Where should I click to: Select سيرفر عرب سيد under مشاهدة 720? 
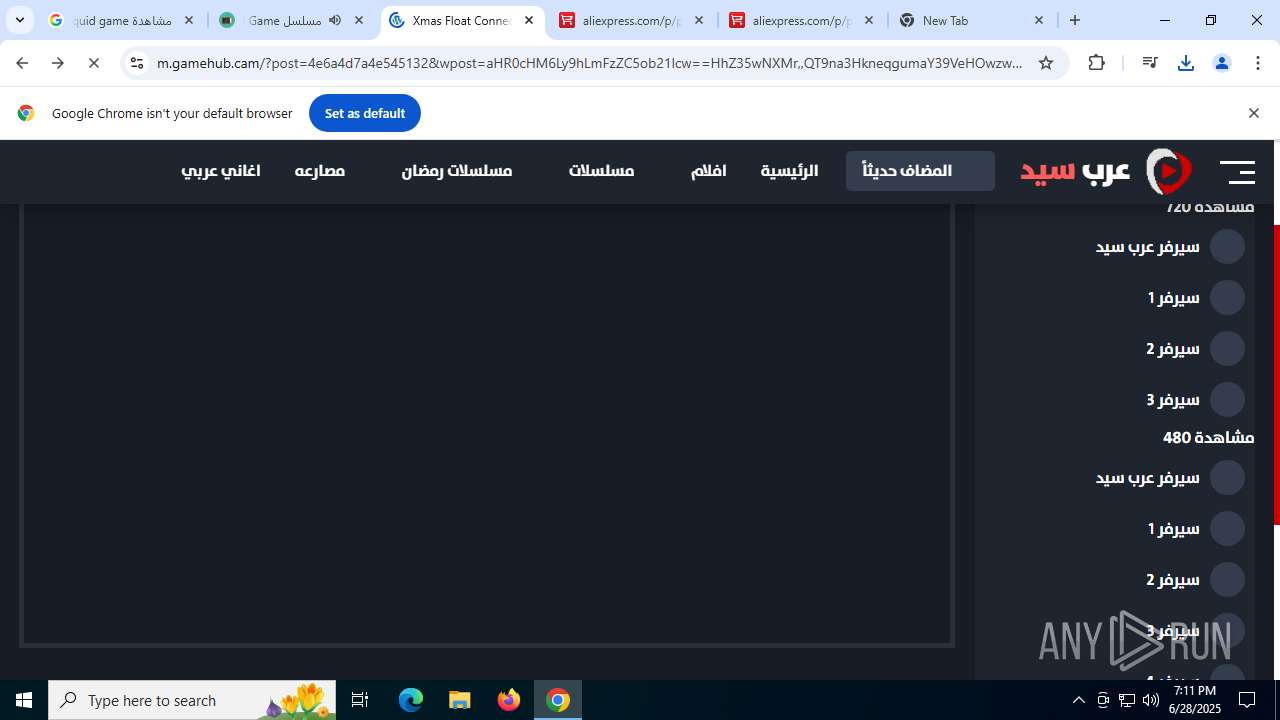1170,246
